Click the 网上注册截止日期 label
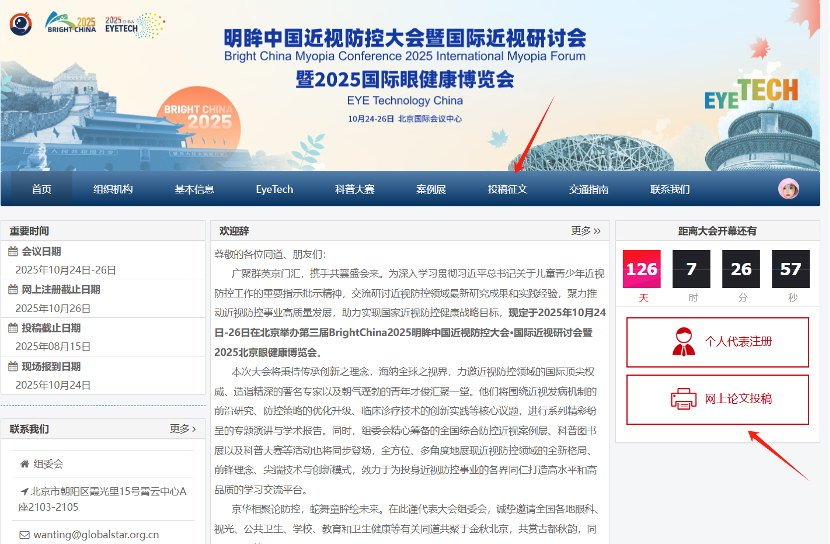Viewport: 830px width, 544px height. coord(61,289)
